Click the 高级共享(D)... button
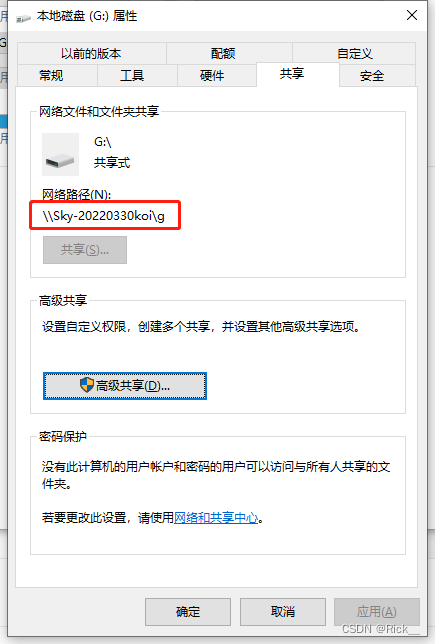 click(x=125, y=386)
